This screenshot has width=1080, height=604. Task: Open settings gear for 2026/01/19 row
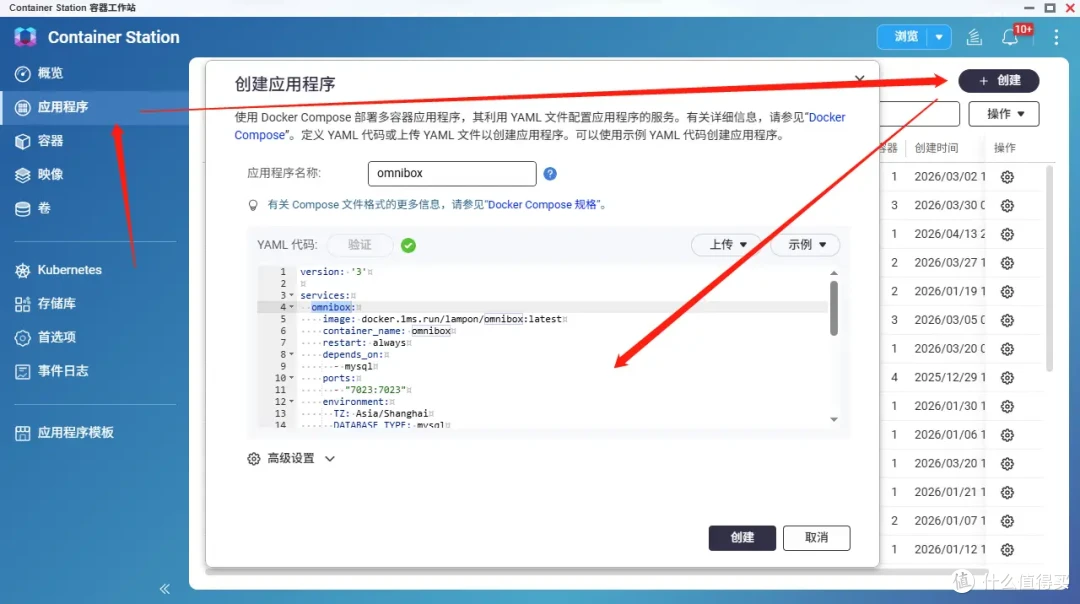pyautogui.click(x=1007, y=292)
